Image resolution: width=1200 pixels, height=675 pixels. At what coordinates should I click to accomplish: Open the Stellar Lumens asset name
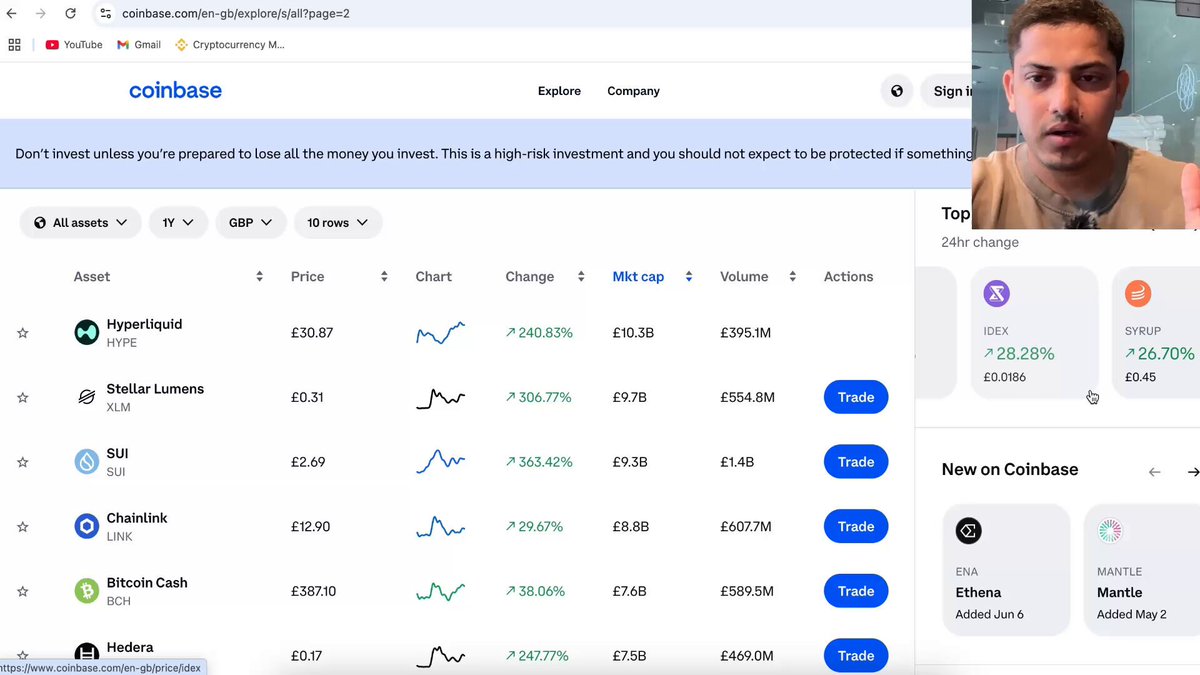(x=155, y=389)
